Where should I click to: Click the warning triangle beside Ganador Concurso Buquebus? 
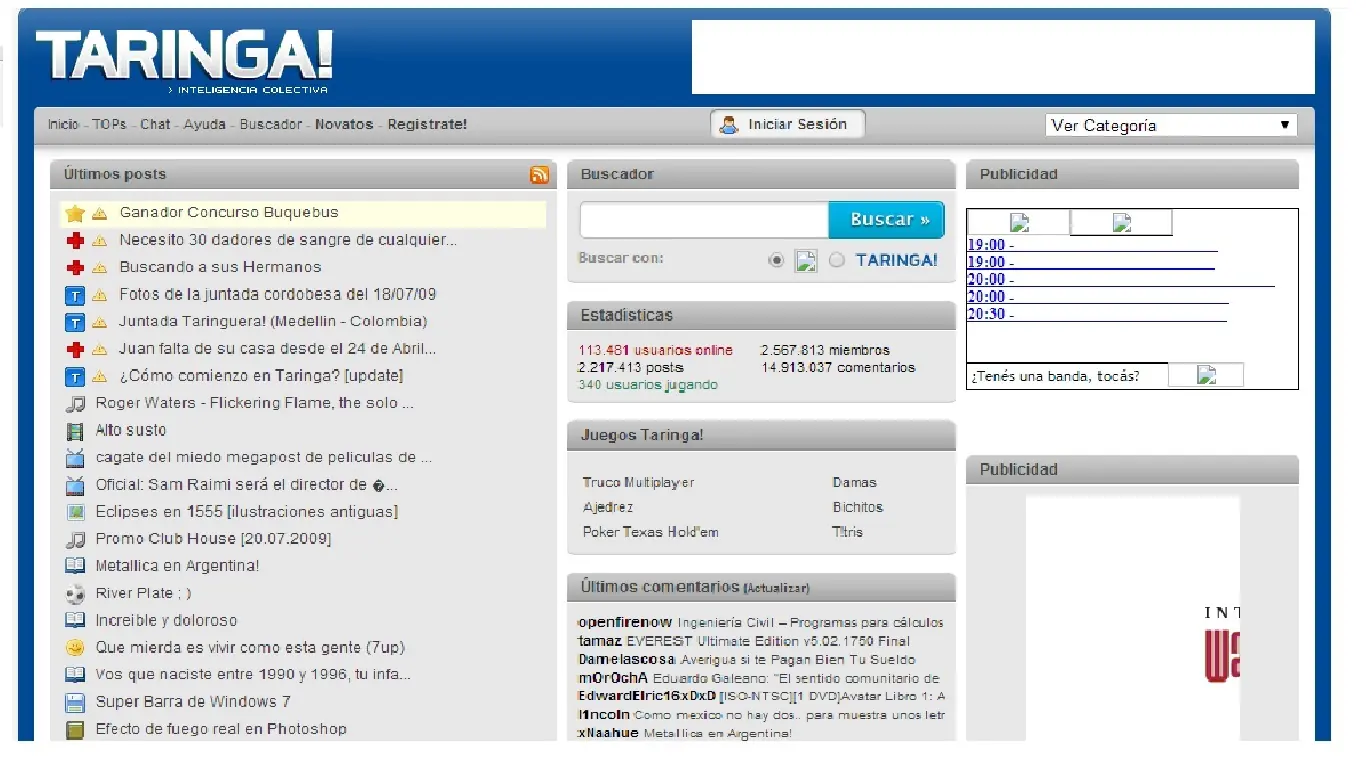click(99, 213)
